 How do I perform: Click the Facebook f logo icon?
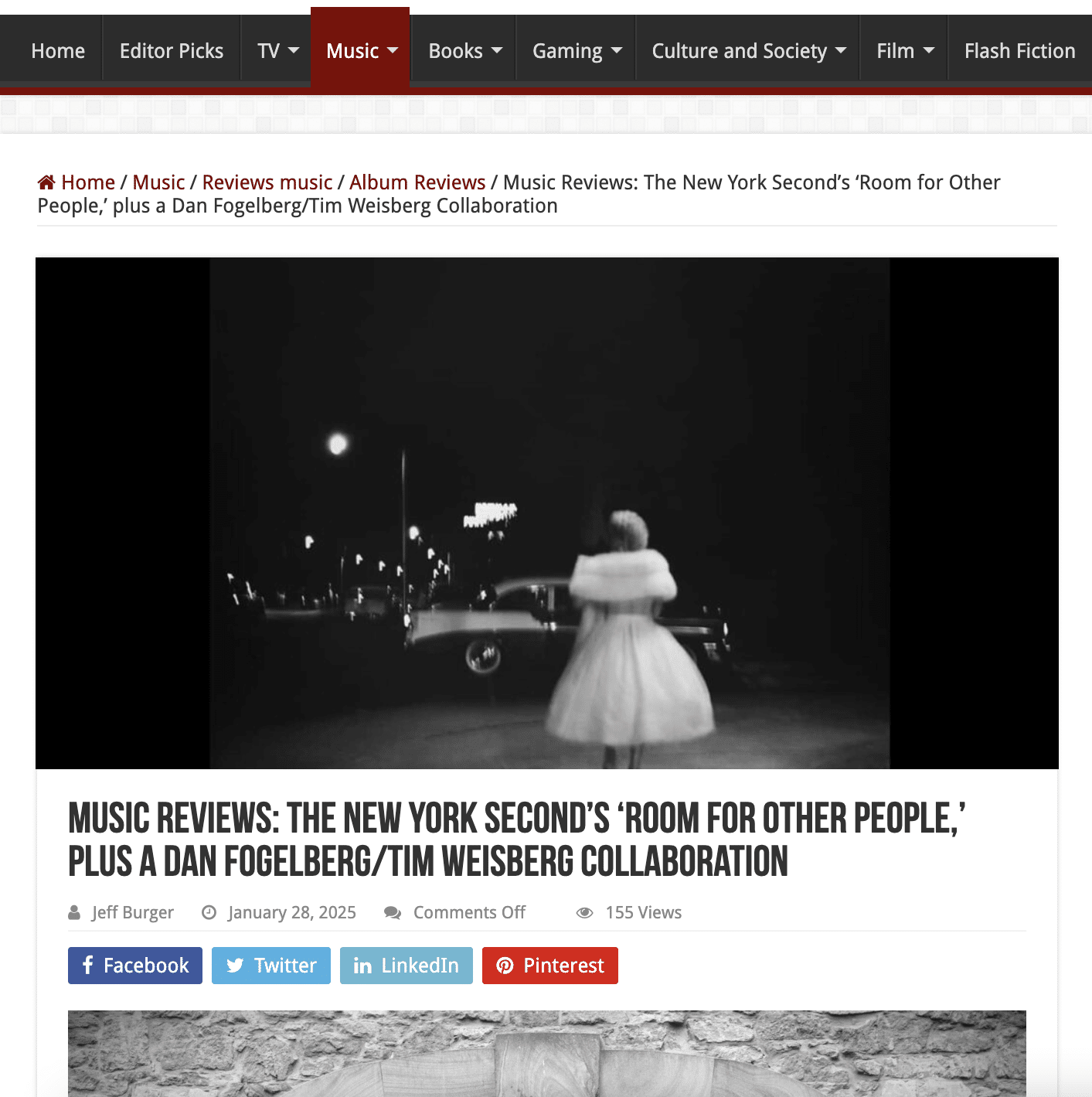point(88,966)
